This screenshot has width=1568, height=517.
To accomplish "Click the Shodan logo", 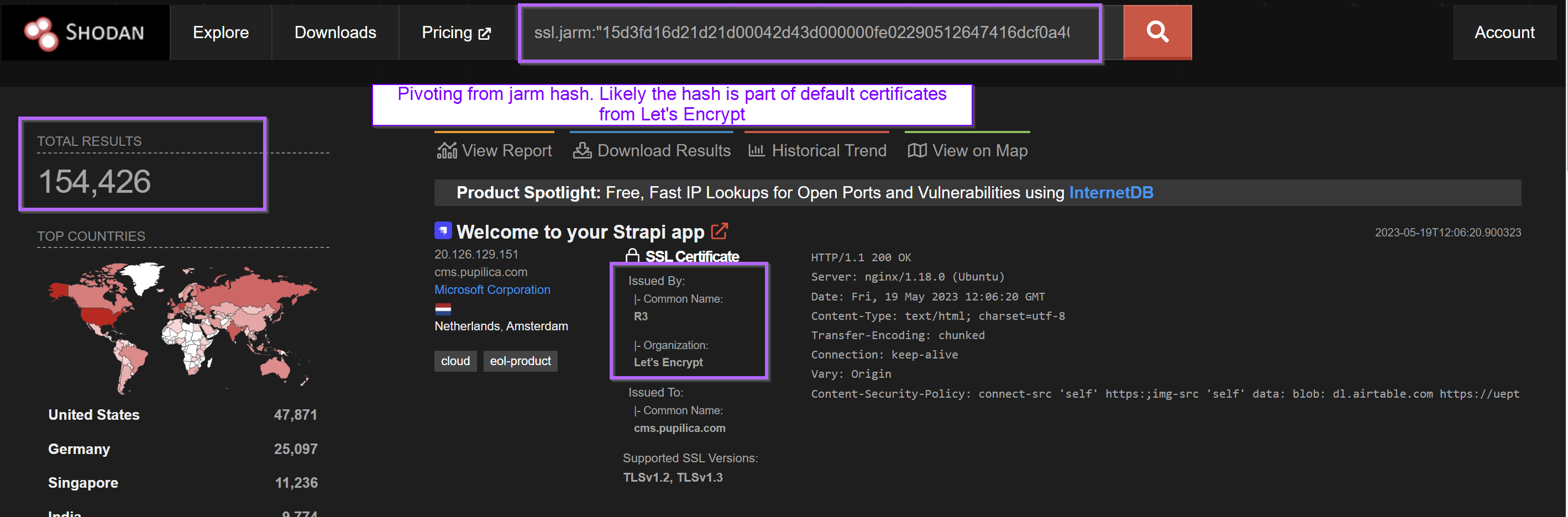I will [84, 32].
